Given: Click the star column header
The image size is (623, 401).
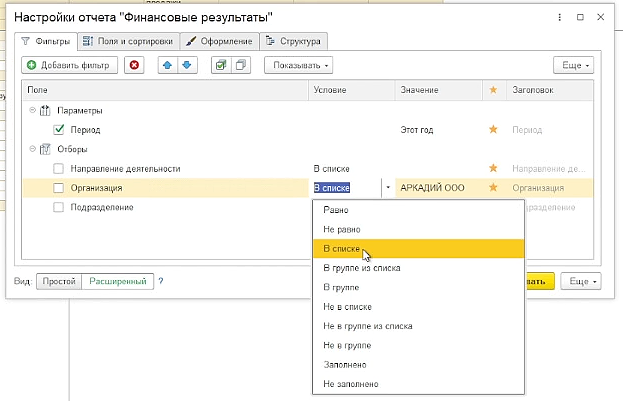Looking at the screenshot, I should (x=493, y=90).
